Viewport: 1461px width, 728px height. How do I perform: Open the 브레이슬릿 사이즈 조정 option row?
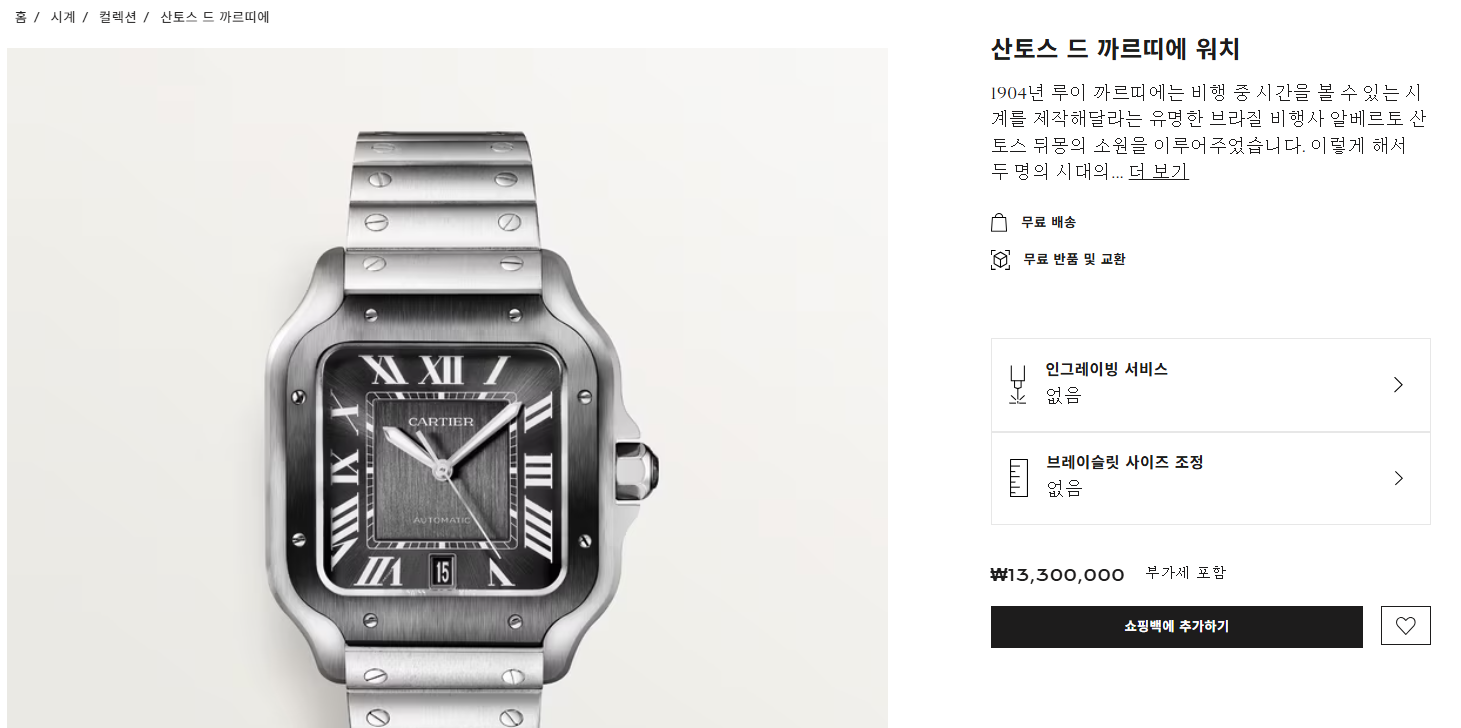coord(1210,478)
